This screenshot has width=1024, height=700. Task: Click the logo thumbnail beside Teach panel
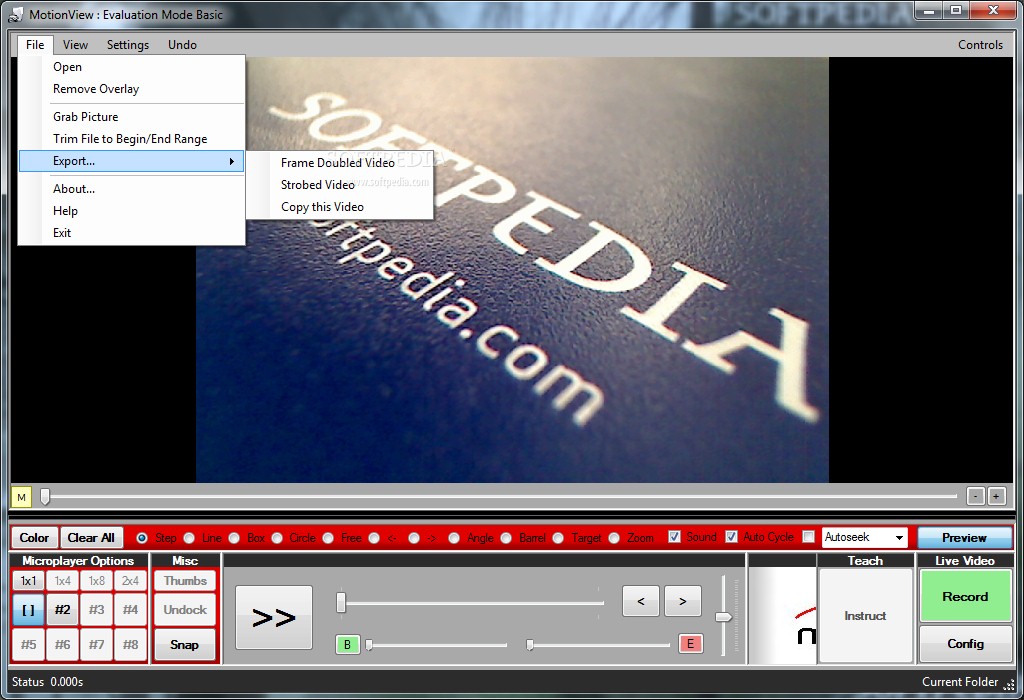[x=783, y=616]
